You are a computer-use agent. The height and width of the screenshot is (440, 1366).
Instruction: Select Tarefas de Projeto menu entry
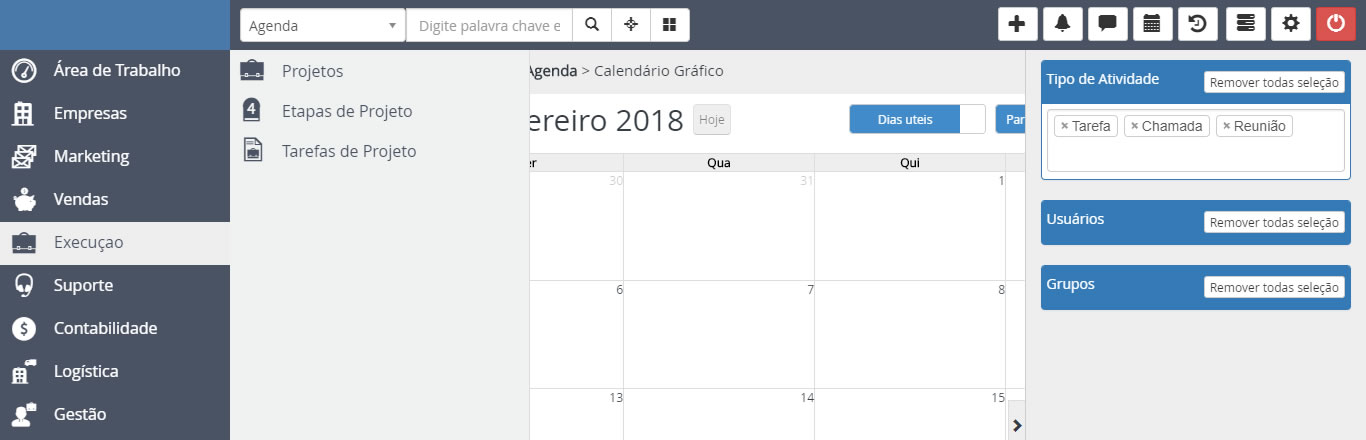point(348,151)
